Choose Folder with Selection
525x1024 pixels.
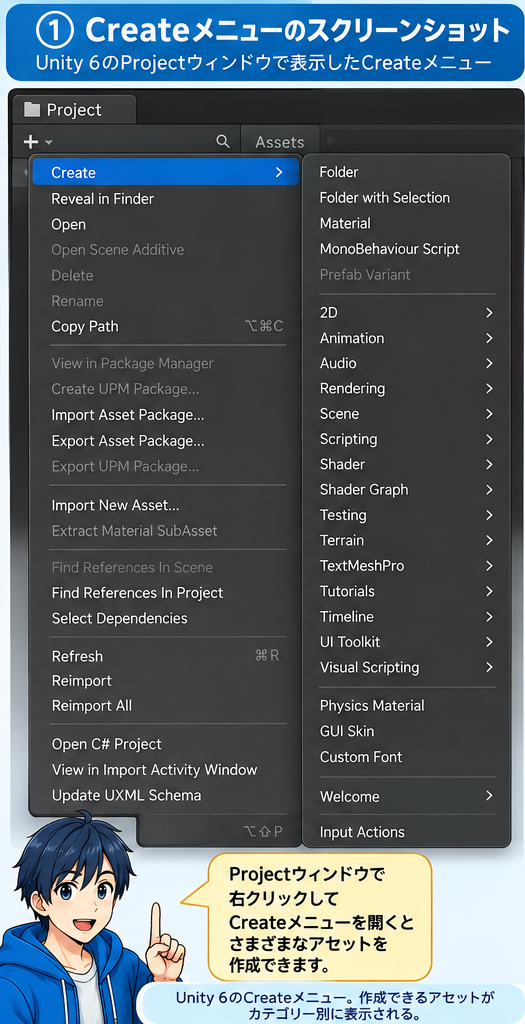coord(406,198)
